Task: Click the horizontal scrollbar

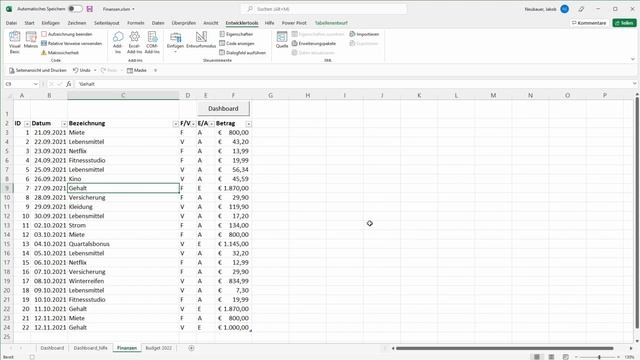Action: pyautogui.click(x=504, y=348)
